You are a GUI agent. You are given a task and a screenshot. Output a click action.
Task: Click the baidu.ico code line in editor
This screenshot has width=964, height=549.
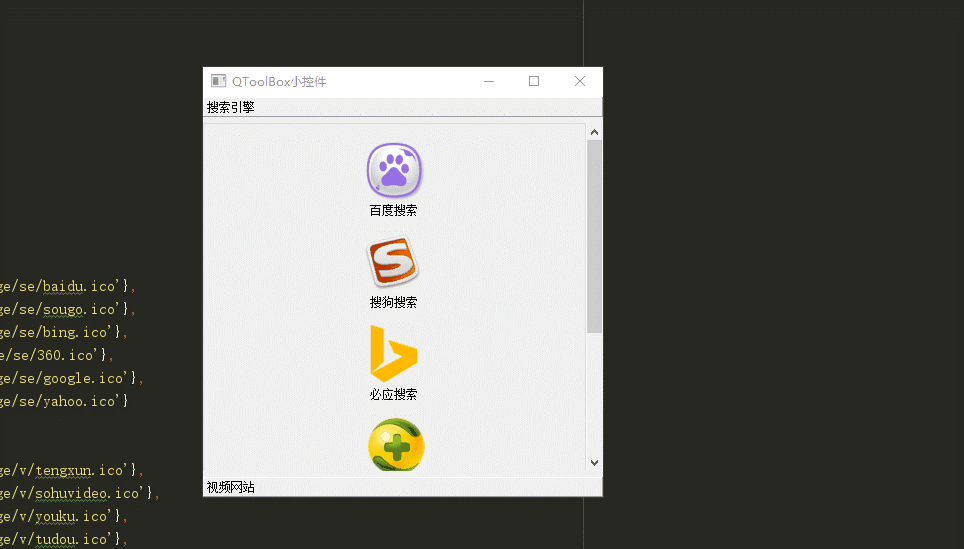coord(68,286)
